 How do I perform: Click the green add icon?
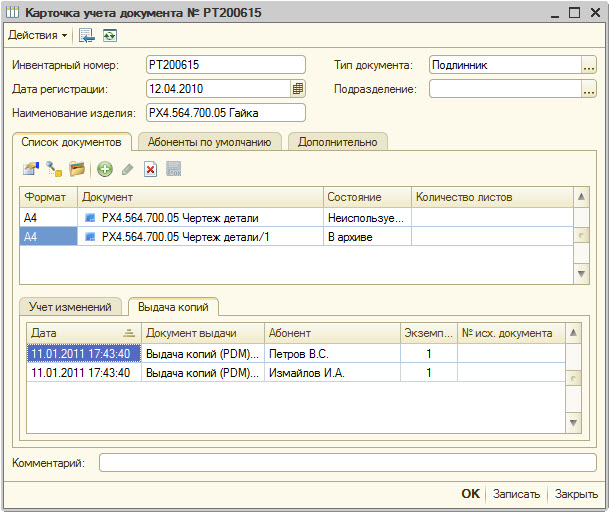[105, 169]
